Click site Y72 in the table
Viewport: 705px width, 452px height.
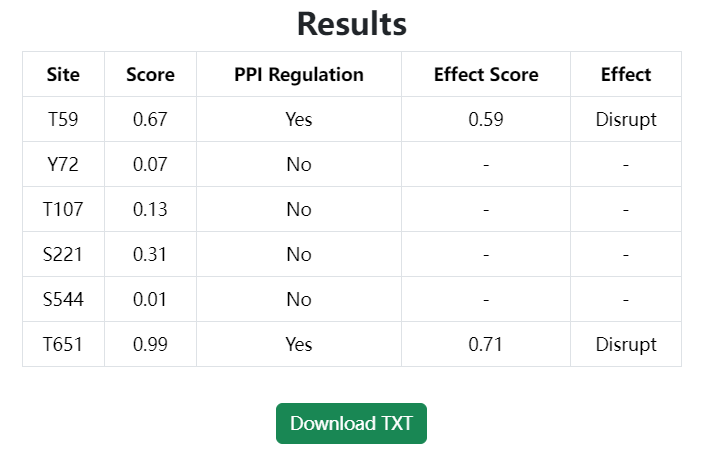[x=63, y=165]
